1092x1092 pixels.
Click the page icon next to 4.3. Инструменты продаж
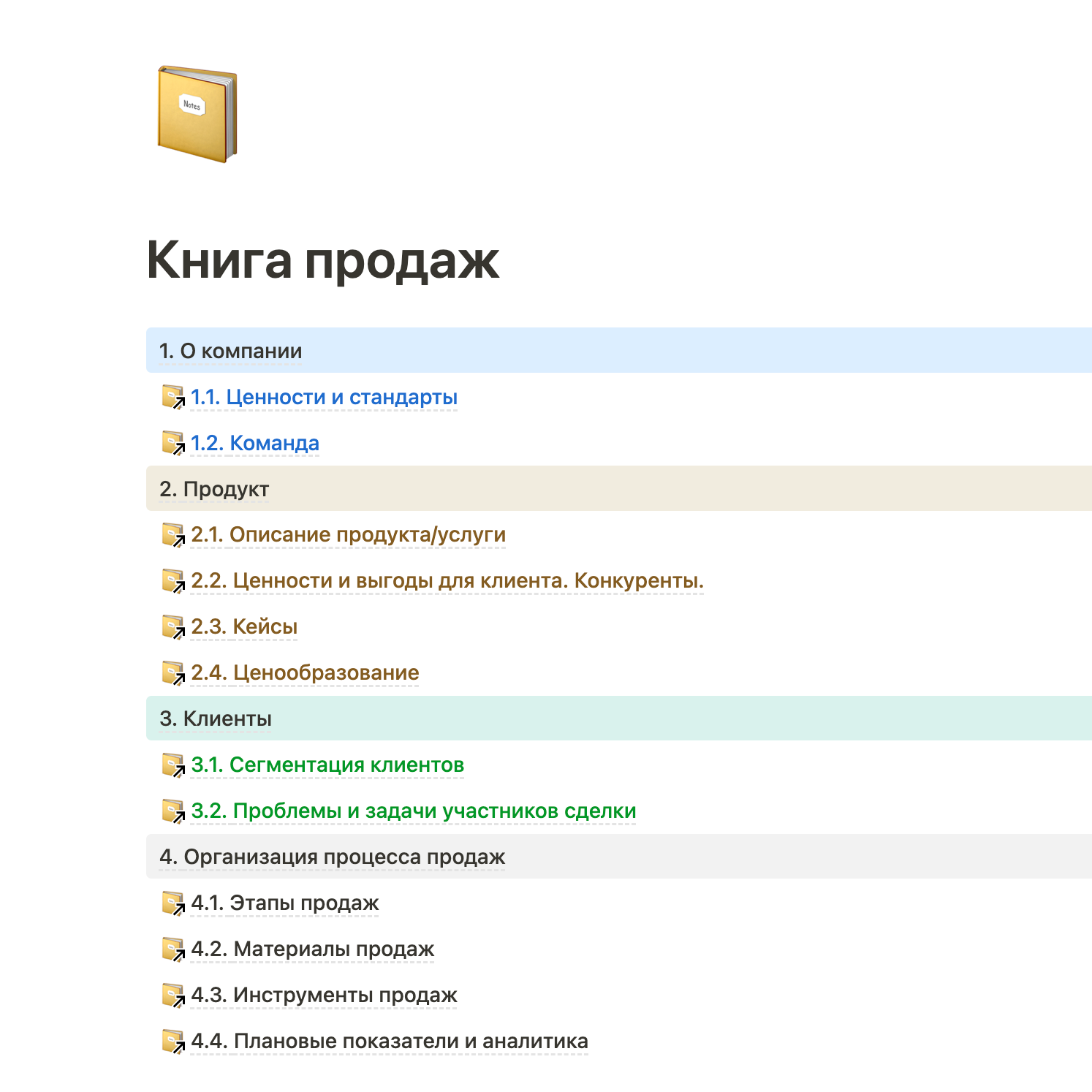(172, 995)
